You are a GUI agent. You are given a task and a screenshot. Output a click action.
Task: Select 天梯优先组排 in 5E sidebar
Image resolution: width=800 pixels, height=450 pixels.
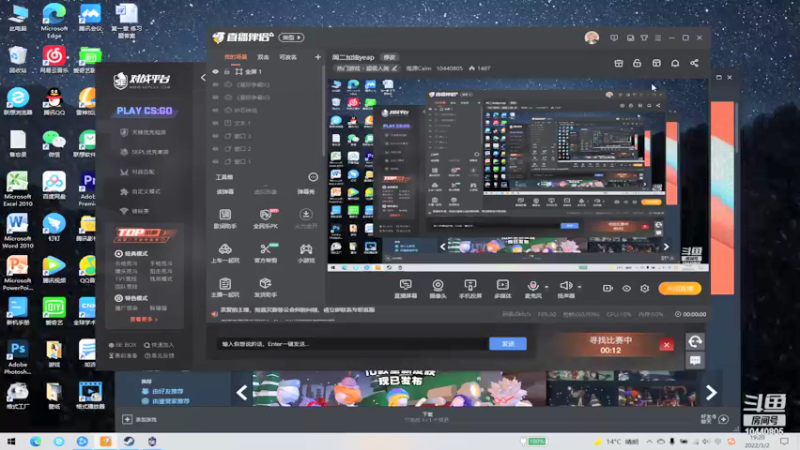coord(143,132)
